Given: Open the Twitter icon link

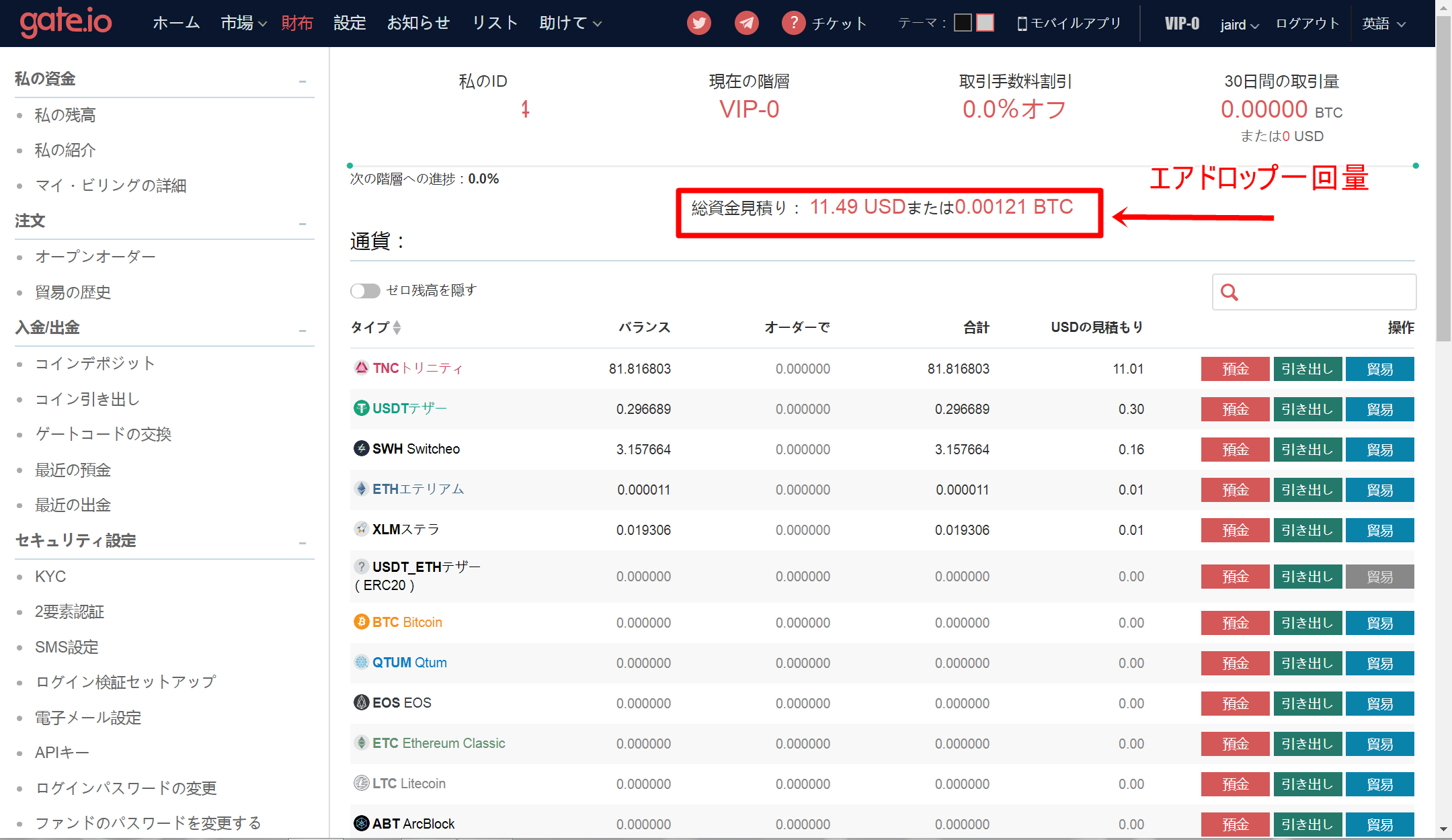Looking at the screenshot, I should pos(699,23).
